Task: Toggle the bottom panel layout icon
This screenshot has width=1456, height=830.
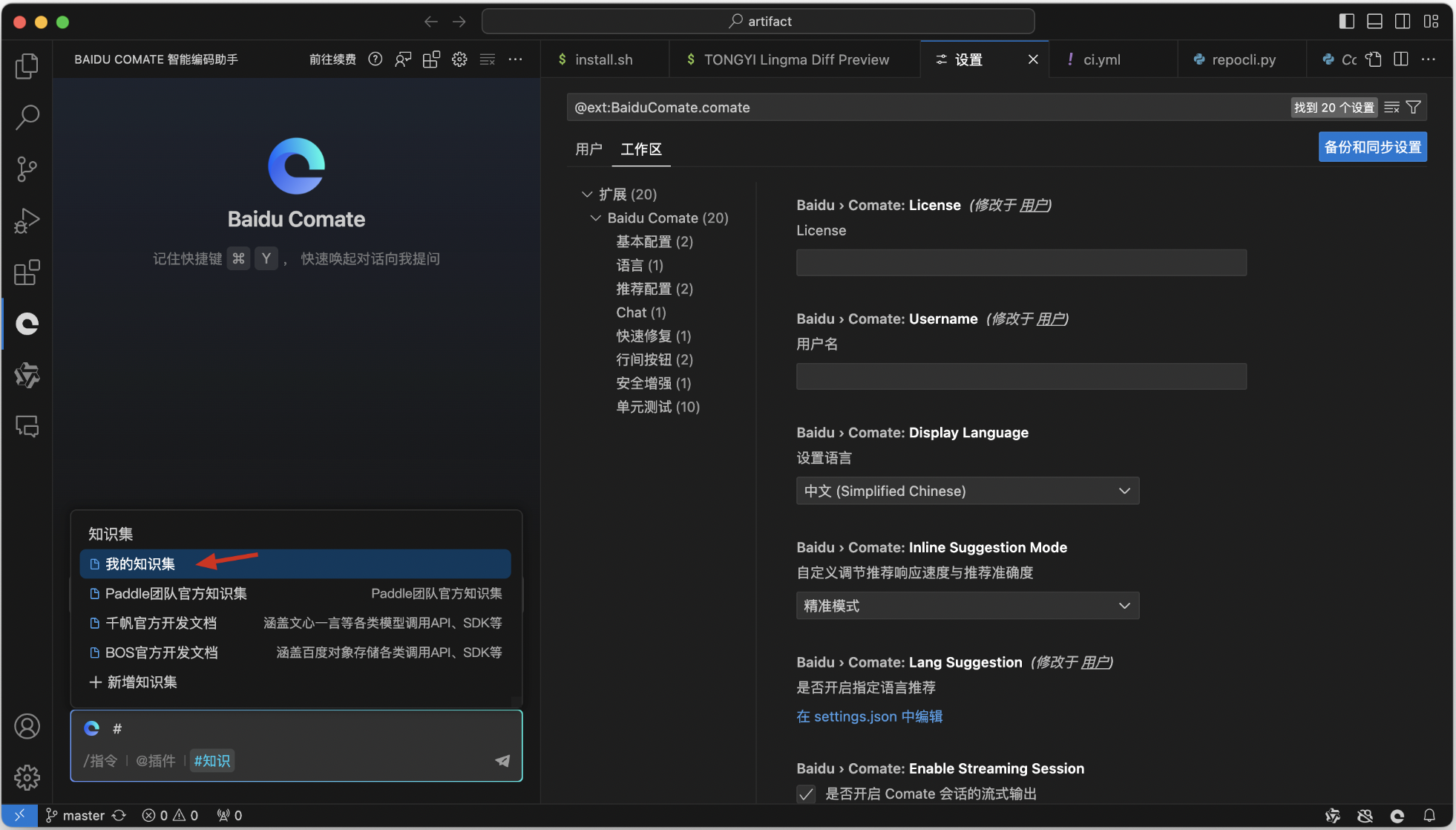Action: (1374, 22)
